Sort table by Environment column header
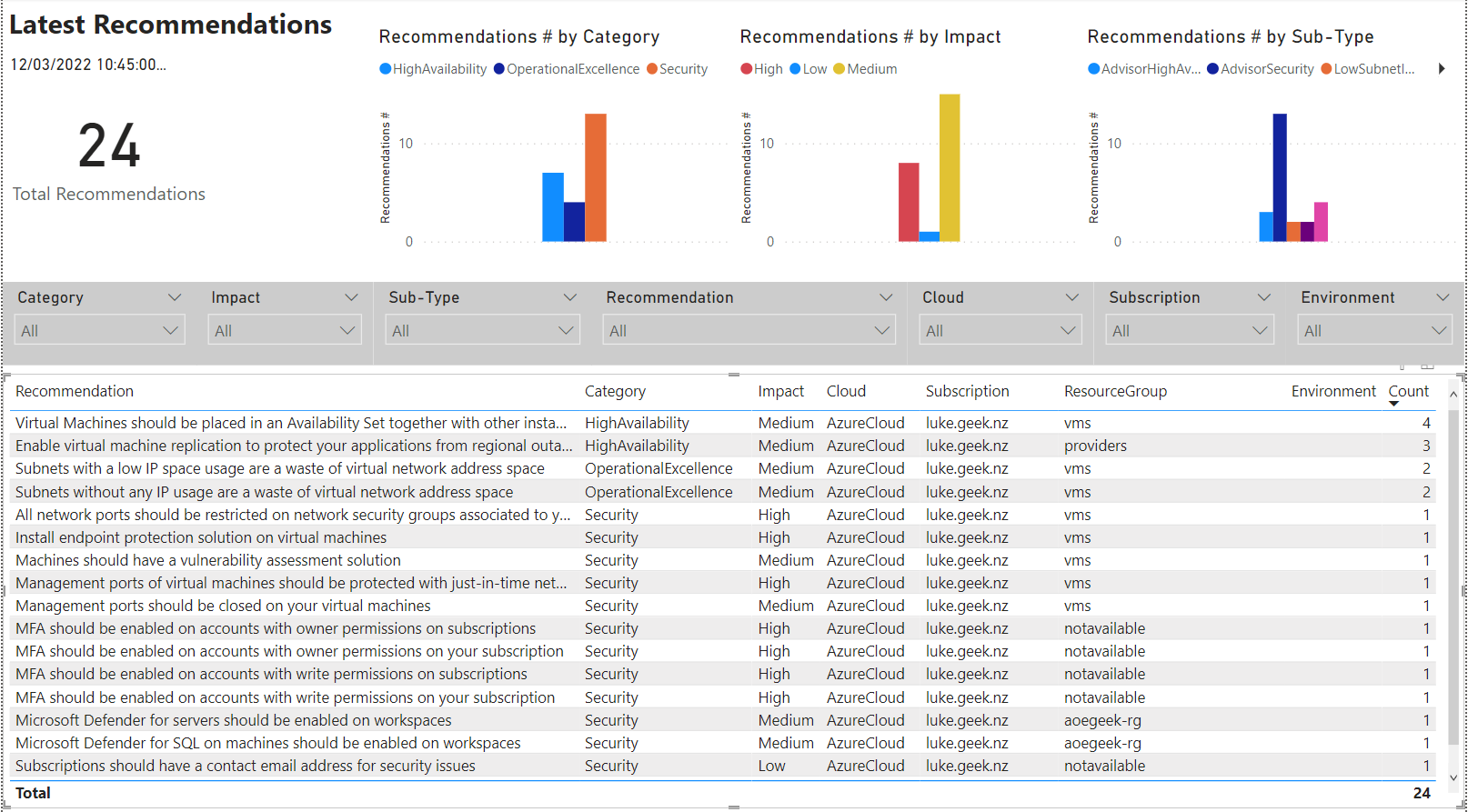This screenshot has width=1468, height=812. [x=1333, y=391]
